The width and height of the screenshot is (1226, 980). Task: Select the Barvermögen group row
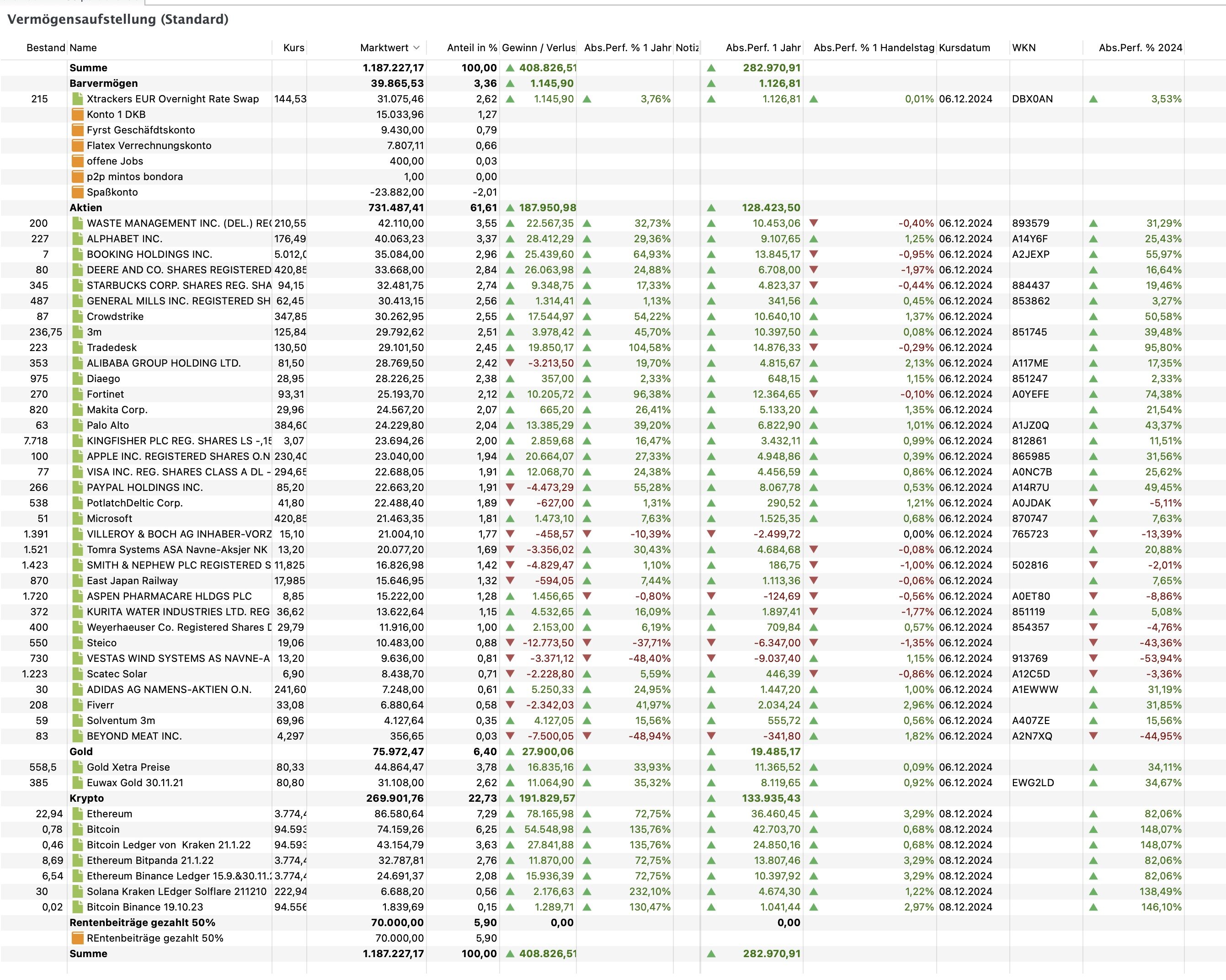click(103, 83)
